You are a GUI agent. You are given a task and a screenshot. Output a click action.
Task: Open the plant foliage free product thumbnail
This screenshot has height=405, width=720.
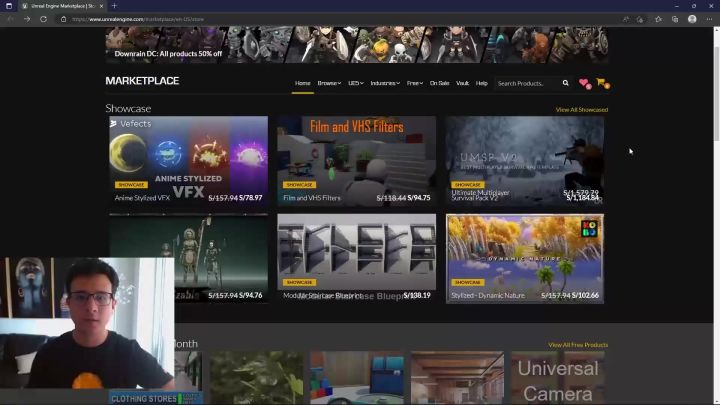tap(256, 378)
